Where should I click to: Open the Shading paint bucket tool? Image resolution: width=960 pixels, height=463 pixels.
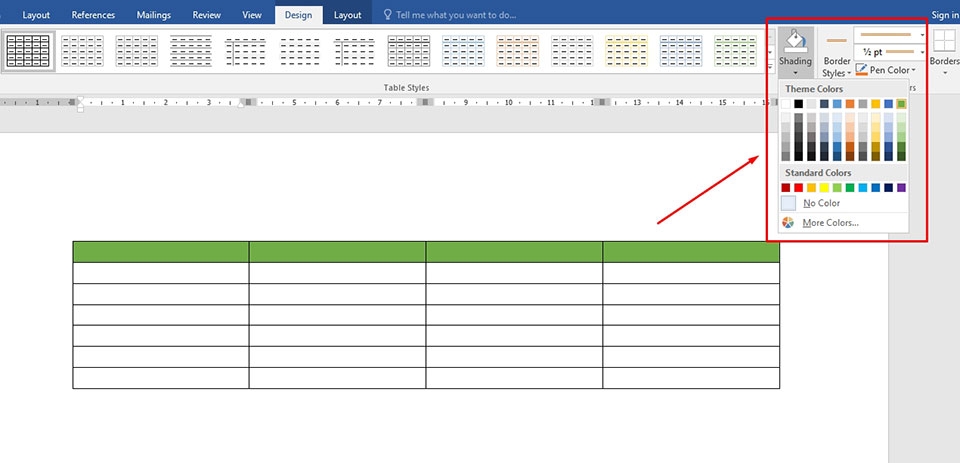(x=795, y=41)
